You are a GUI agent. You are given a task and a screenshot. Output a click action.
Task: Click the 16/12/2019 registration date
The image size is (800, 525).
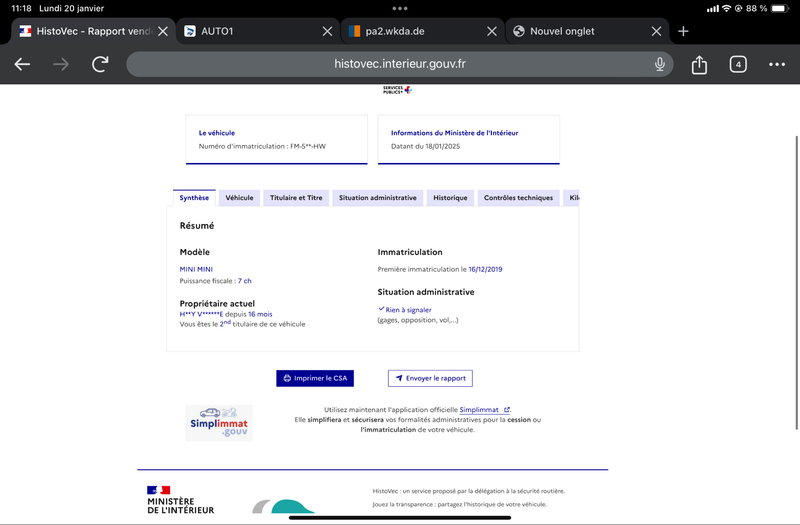tap(485, 269)
